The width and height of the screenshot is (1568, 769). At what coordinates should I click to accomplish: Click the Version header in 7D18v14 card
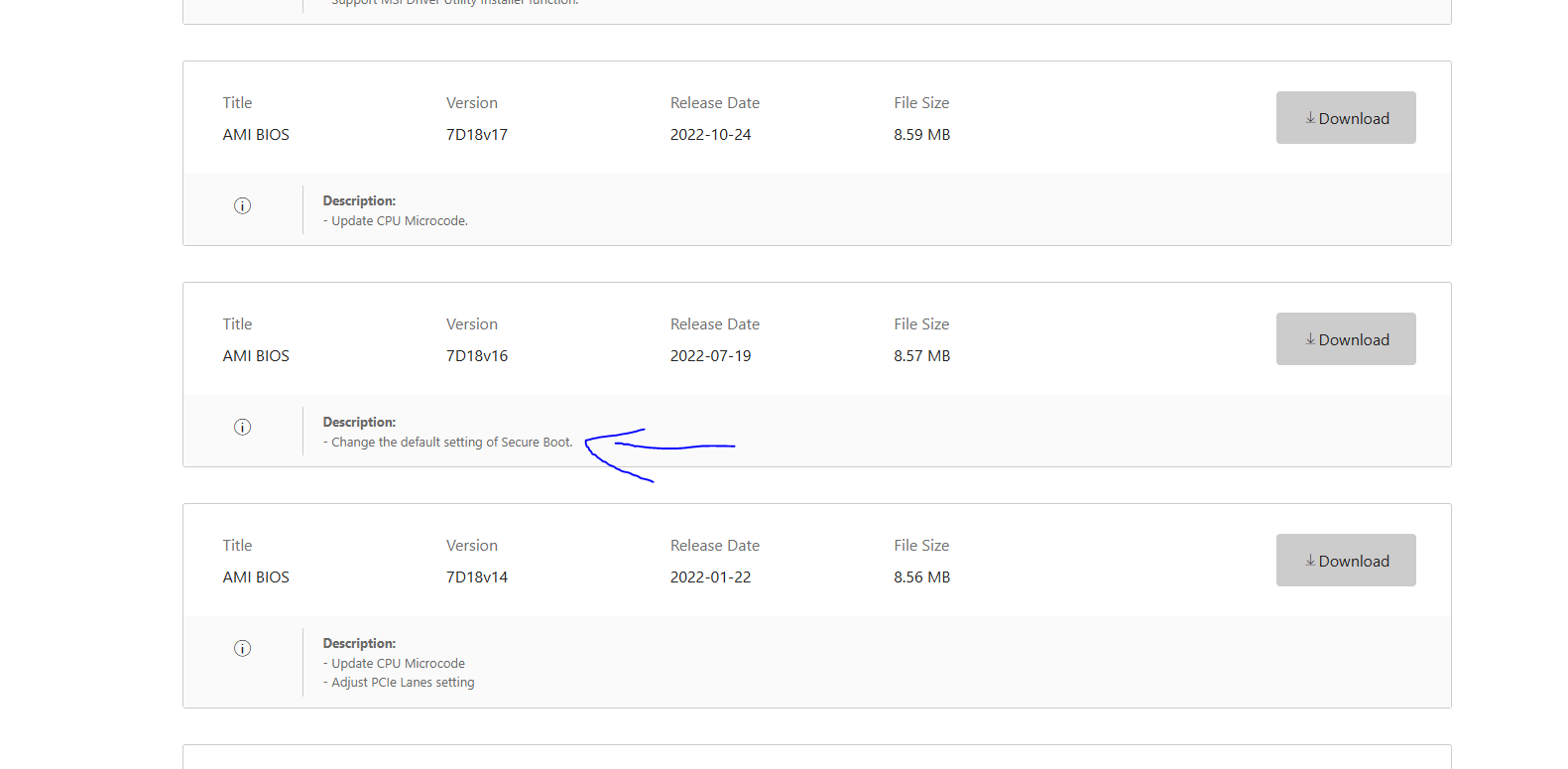[x=472, y=546]
